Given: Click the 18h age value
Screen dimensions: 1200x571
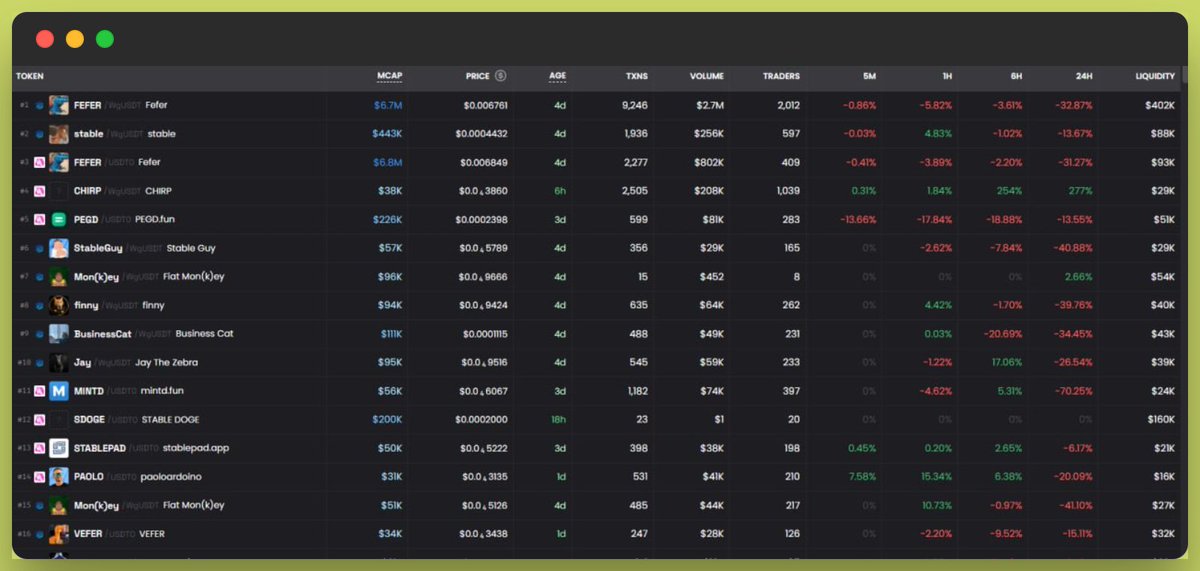Looking at the screenshot, I should [558, 420].
